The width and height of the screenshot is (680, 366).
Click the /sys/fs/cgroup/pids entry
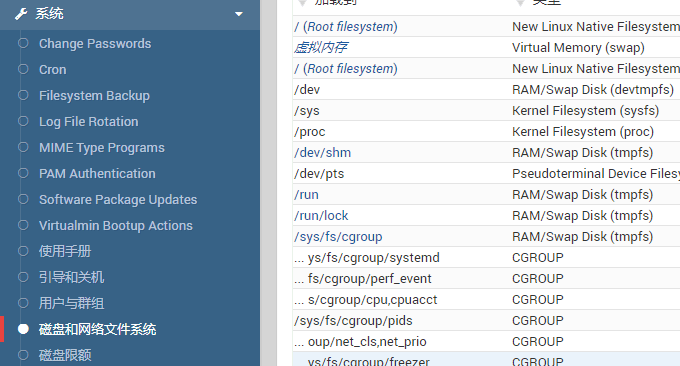point(353,321)
